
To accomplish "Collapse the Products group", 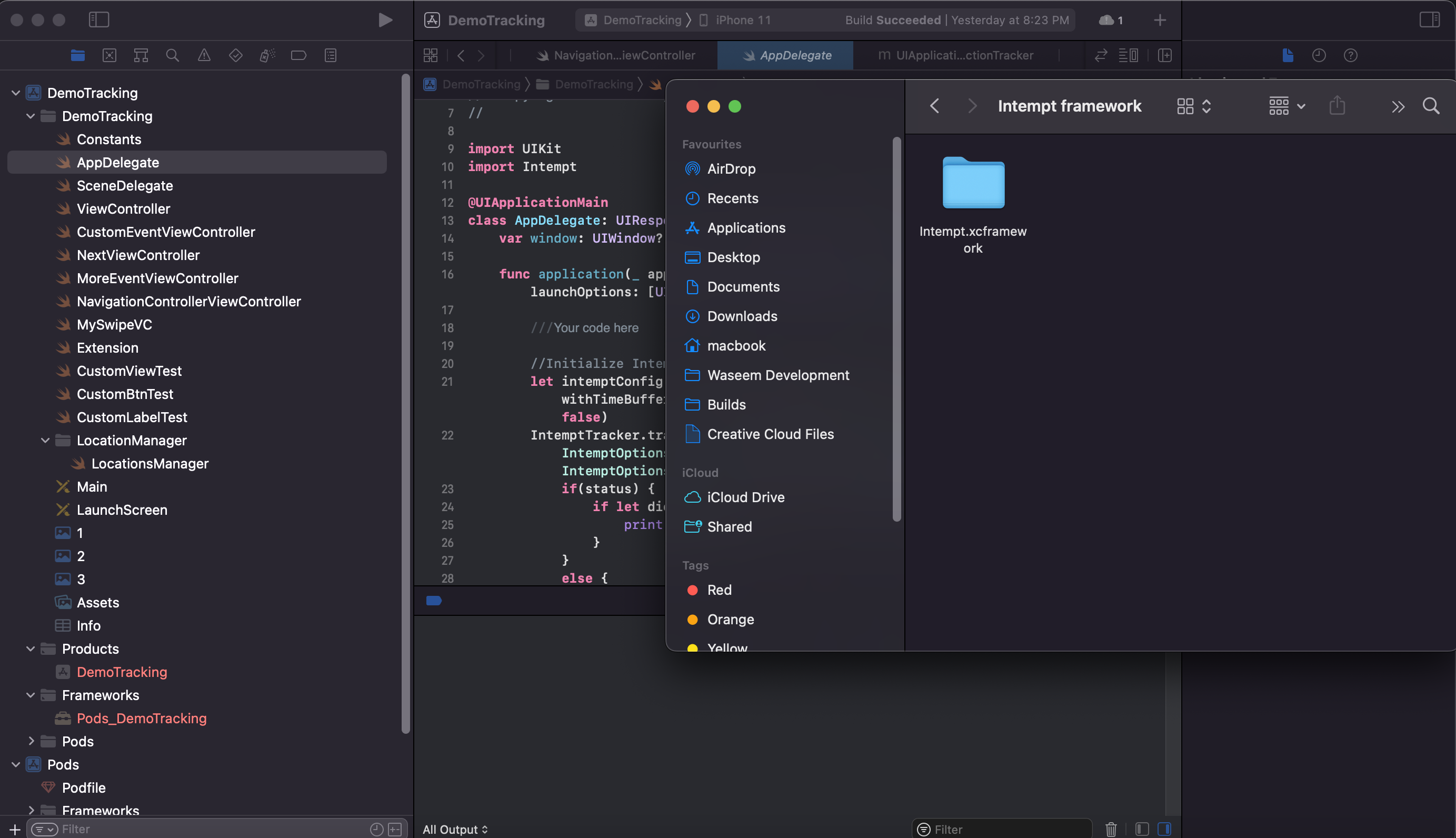I will [31, 649].
